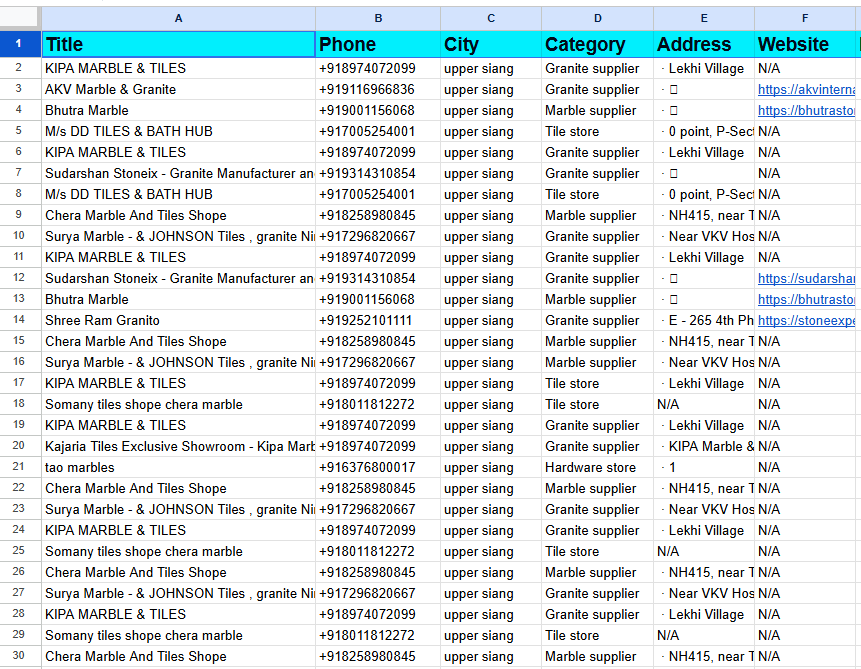
Task: Select M/s DD TILES & BATH HUB row 5
Action: (x=178, y=131)
